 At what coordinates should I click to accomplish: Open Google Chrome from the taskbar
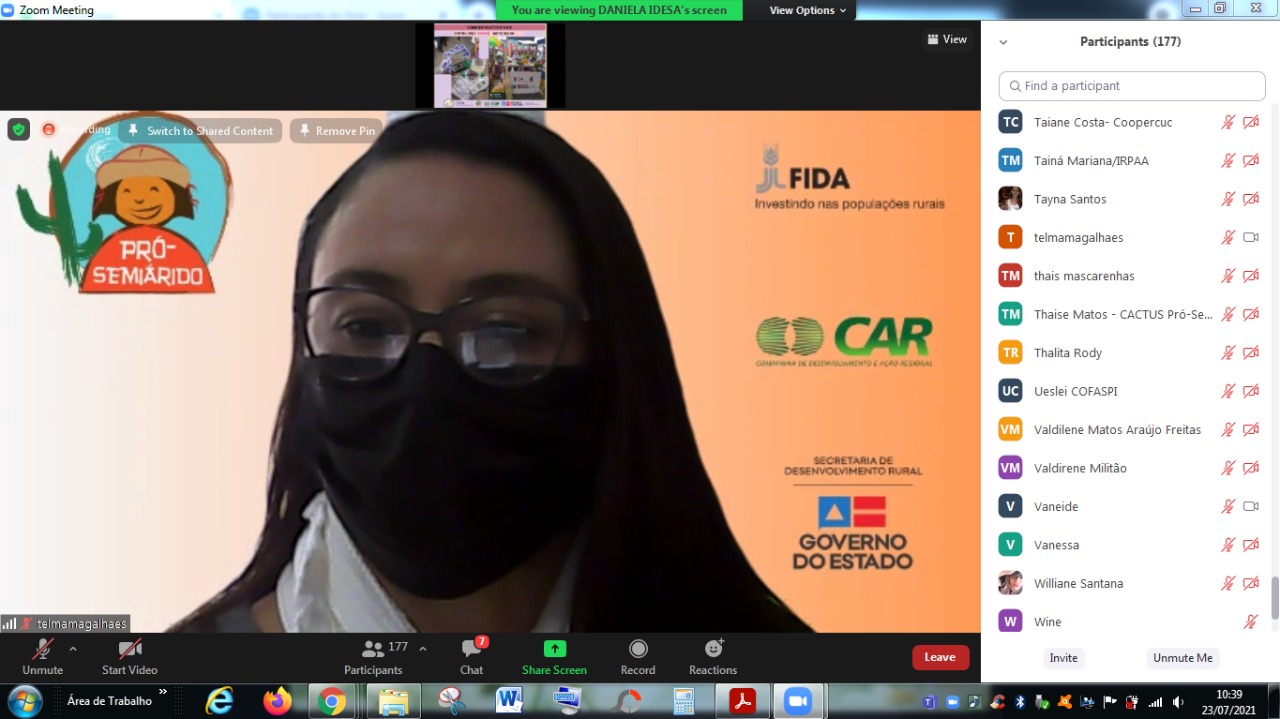pyautogui.click(x=332, y=701)
